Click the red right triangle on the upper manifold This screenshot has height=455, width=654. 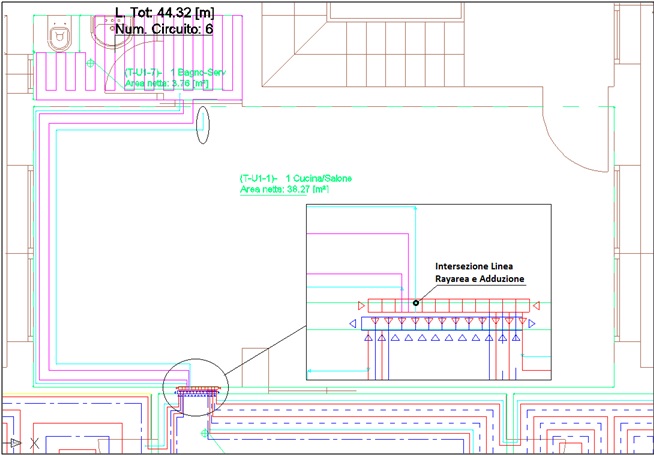coord(536,305)
